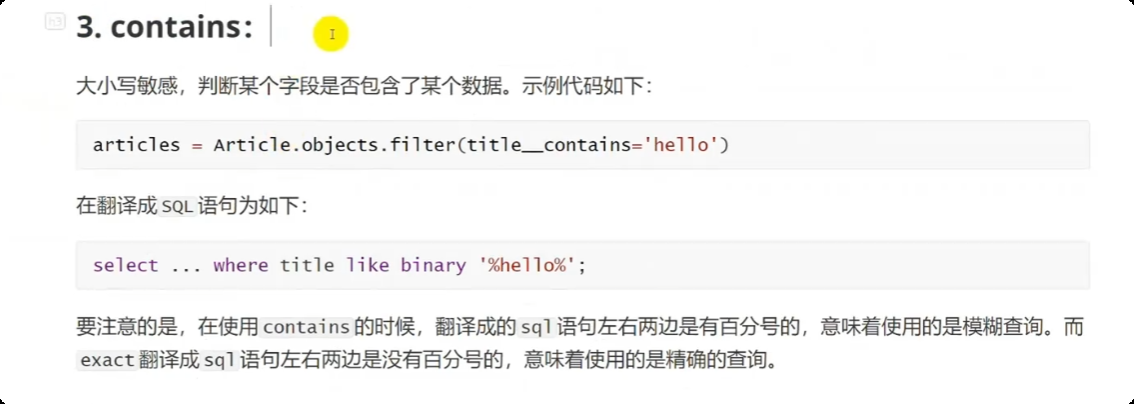Image resolution: width=1134 pixels, height=404 pixels.
Task: Click the inline 'contains' code in the note
Action: [x=305, y=327]
